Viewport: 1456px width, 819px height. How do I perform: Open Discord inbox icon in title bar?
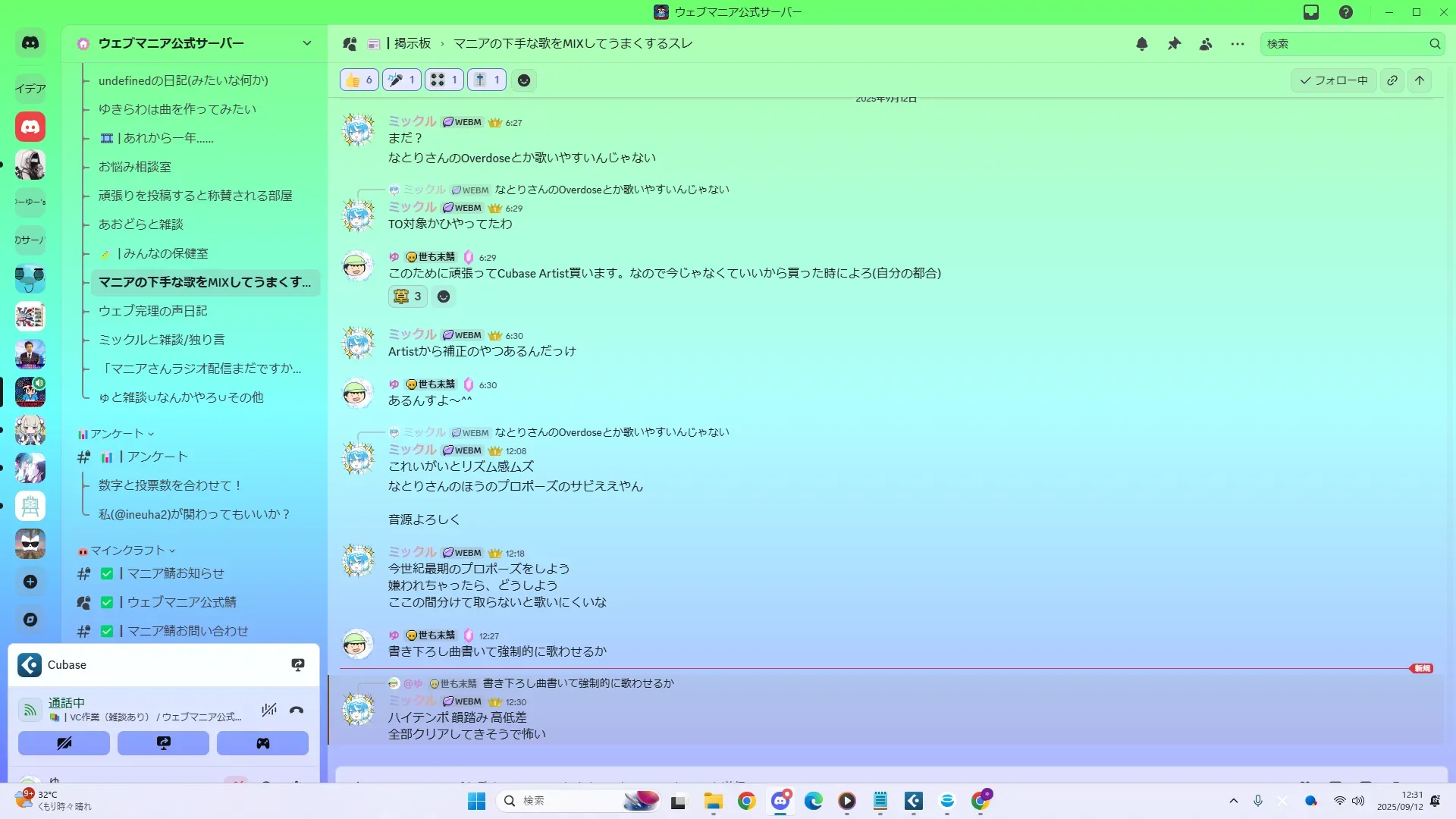[1311, 12]
